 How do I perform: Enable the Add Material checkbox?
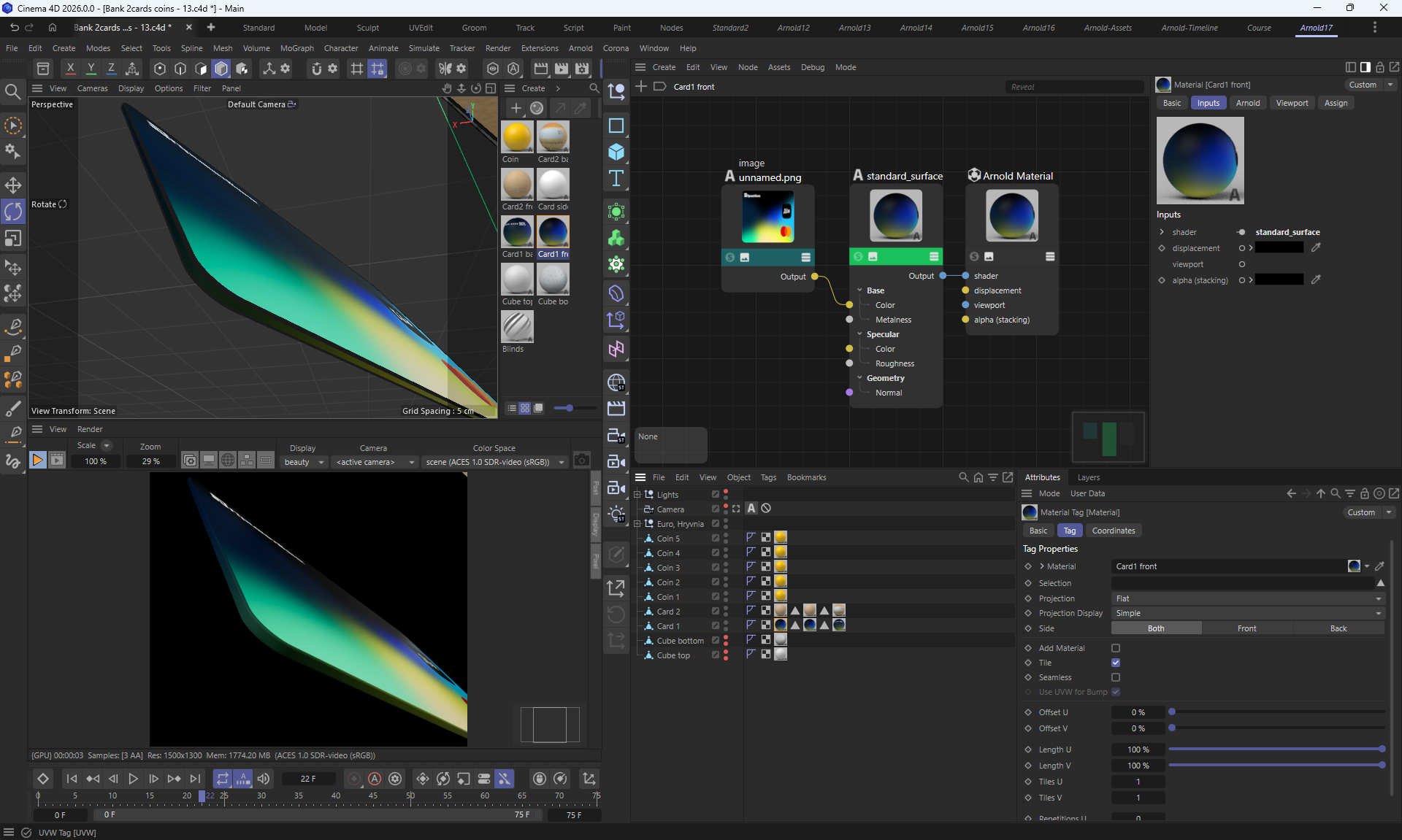pos(1115,648)
